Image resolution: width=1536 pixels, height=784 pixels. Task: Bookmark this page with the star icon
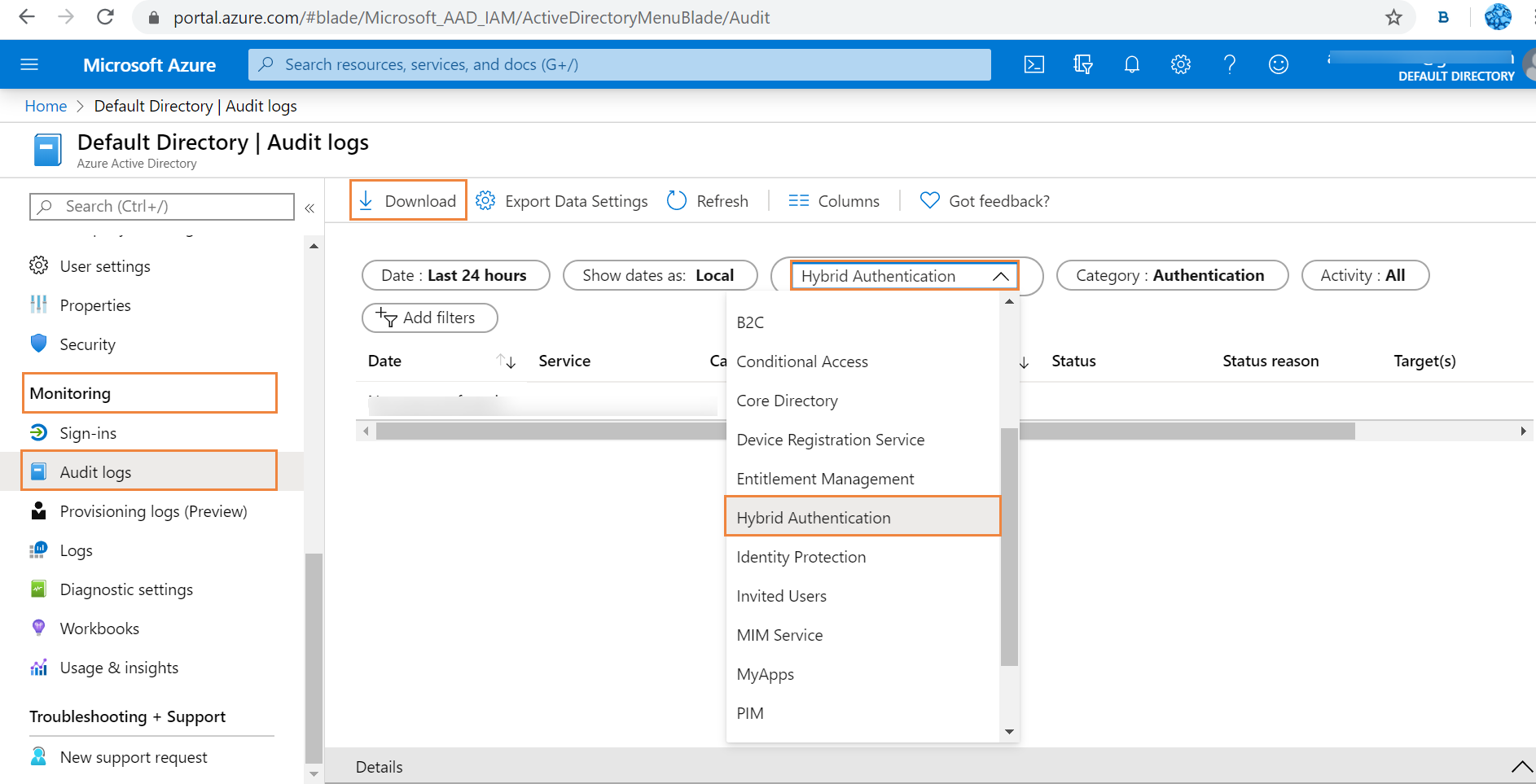point(1393,17)
